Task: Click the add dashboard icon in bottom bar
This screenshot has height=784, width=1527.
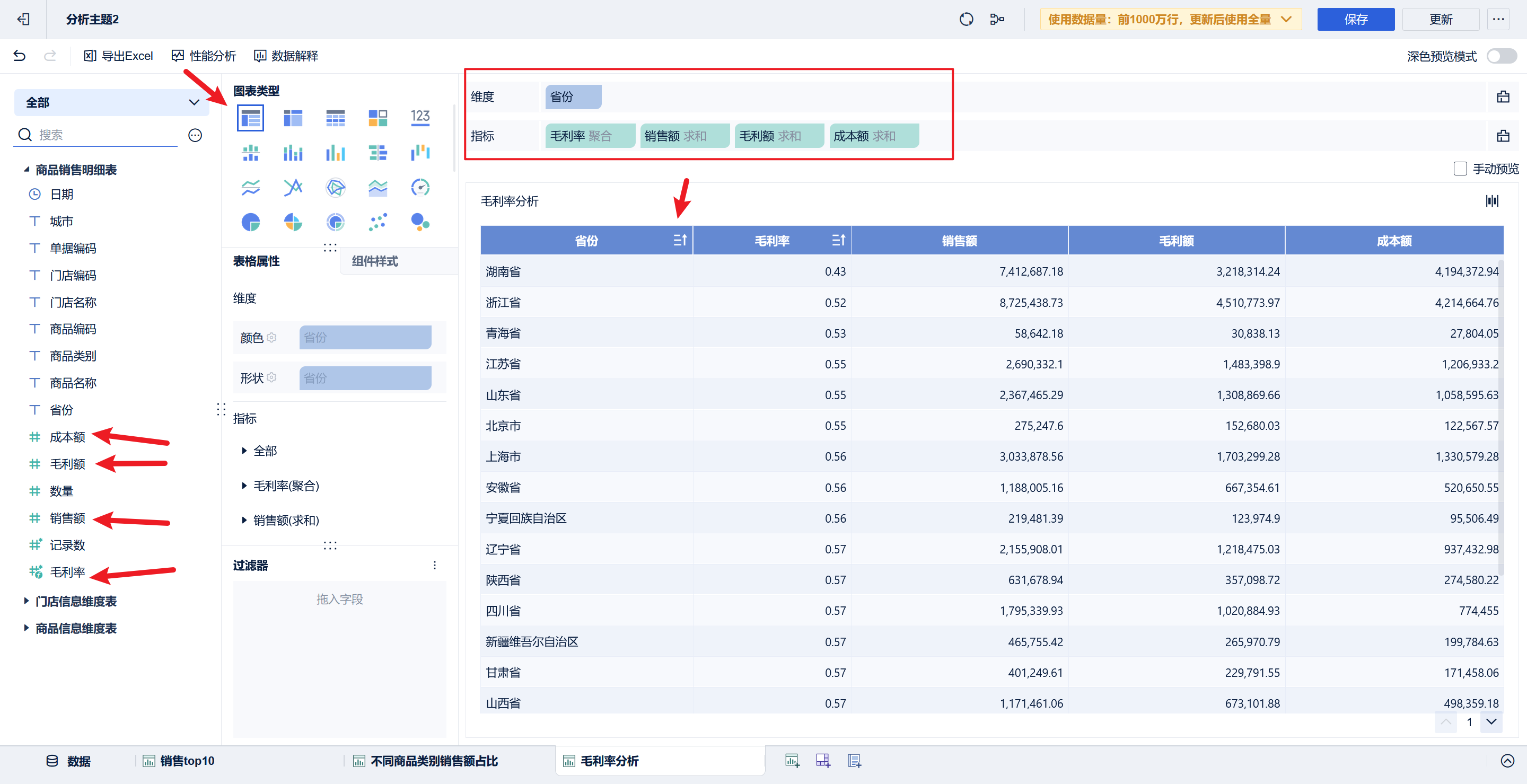Action: pos(823,760)
